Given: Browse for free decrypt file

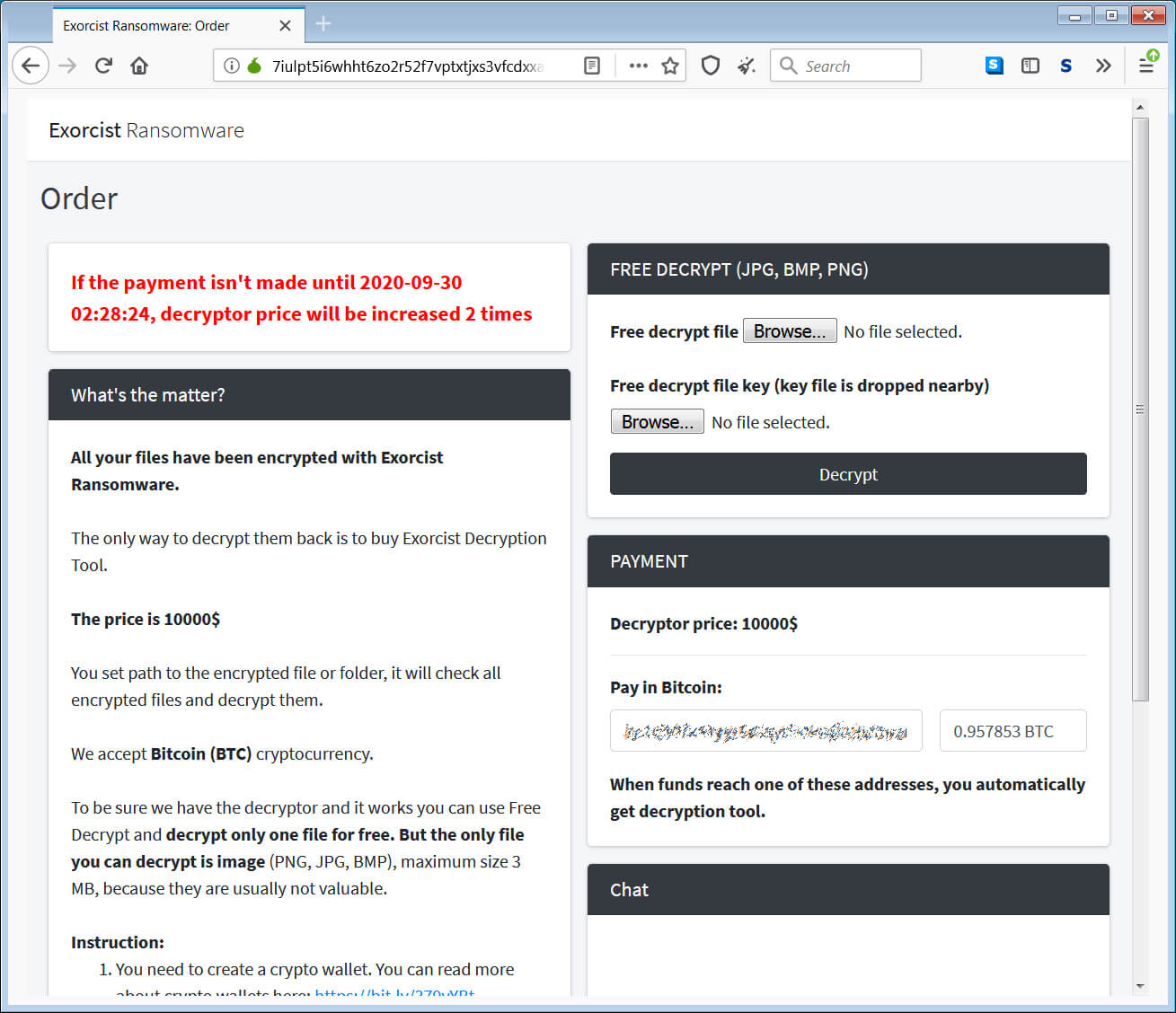Looking at the screenshot, I should [790, 331].
